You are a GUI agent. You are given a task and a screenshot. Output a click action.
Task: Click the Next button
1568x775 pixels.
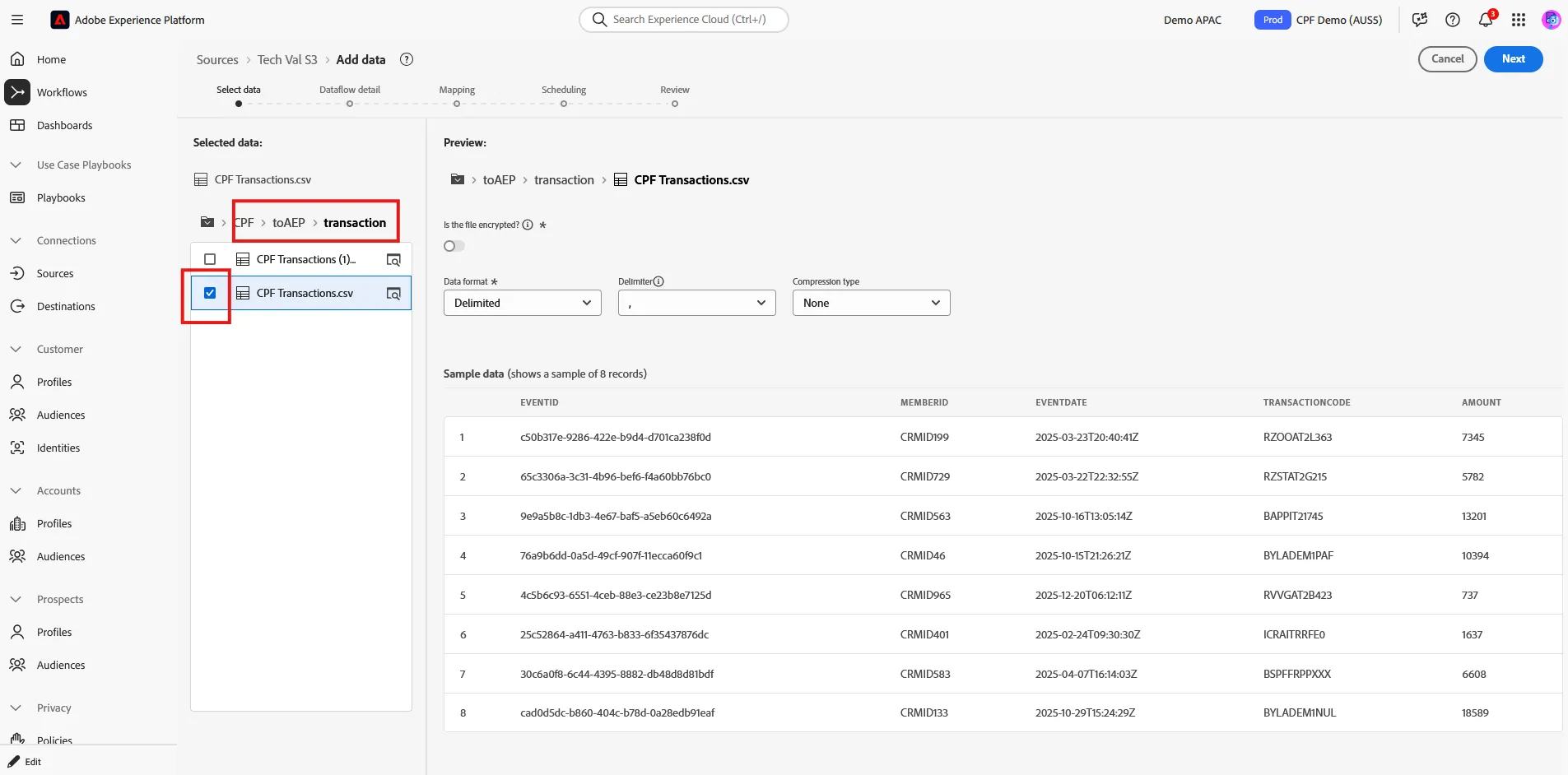coord(1514,59)
